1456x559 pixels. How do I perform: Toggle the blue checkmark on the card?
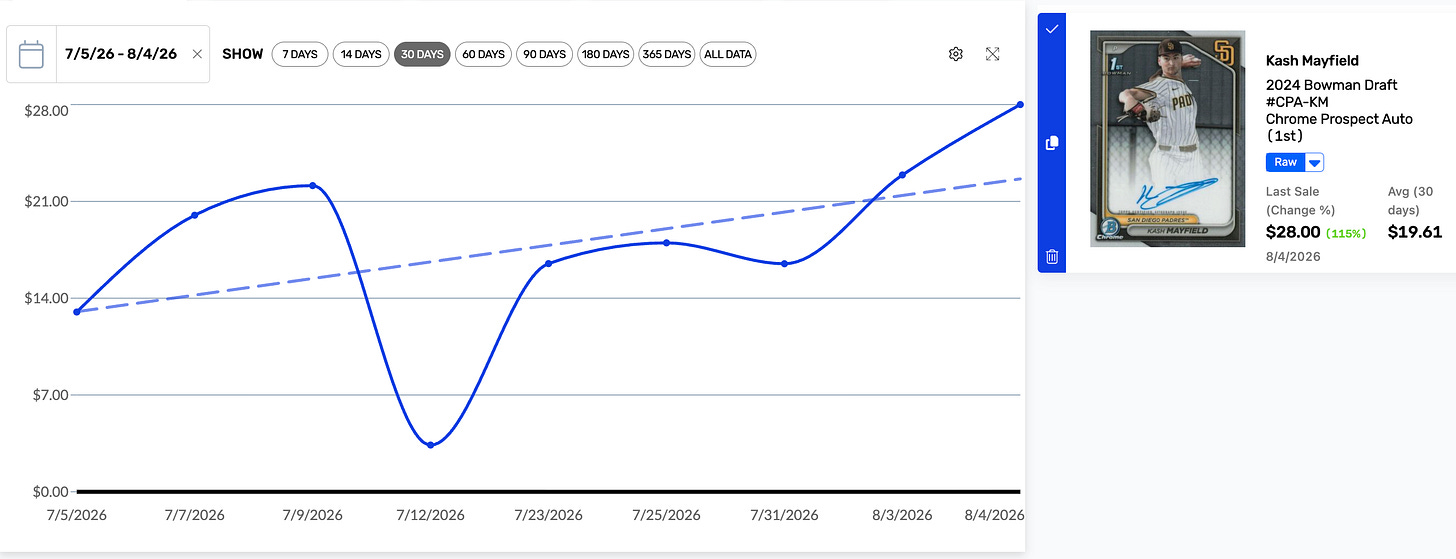(x=1052, y=30)
